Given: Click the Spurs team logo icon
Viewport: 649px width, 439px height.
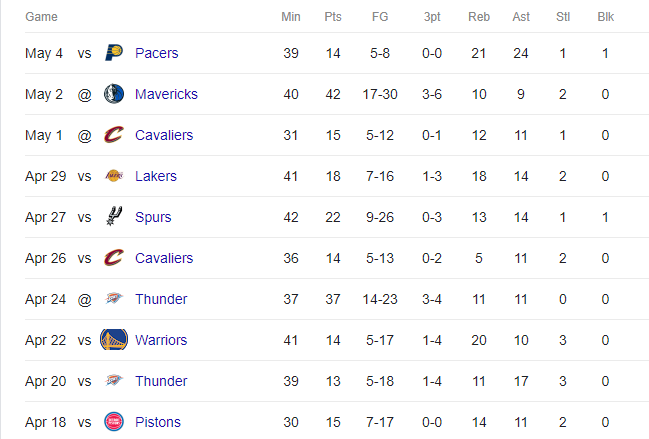Looking at the screenshot, I should (x=114, y=216).
